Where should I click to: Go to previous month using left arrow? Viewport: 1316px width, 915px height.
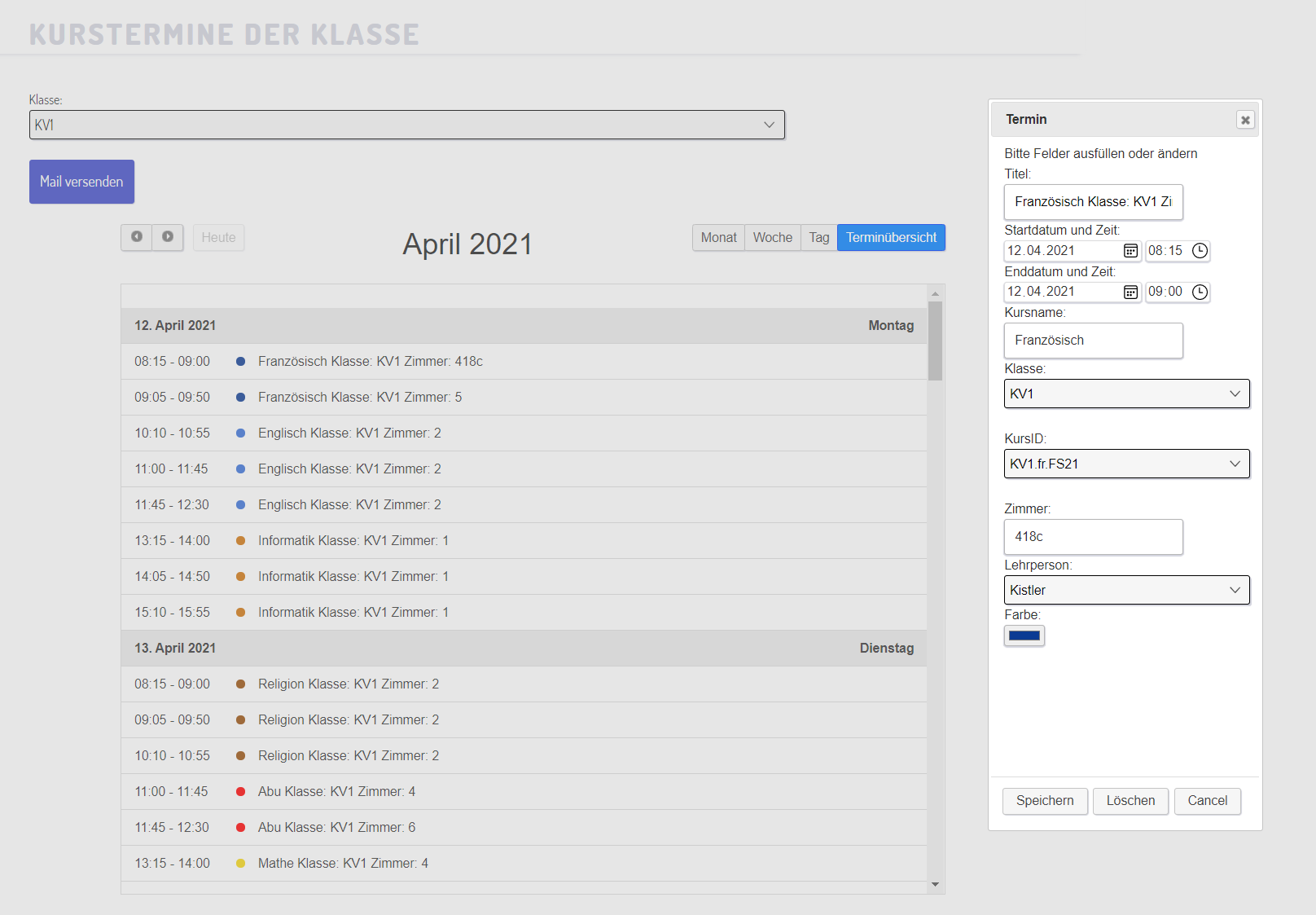click(137, 237)
